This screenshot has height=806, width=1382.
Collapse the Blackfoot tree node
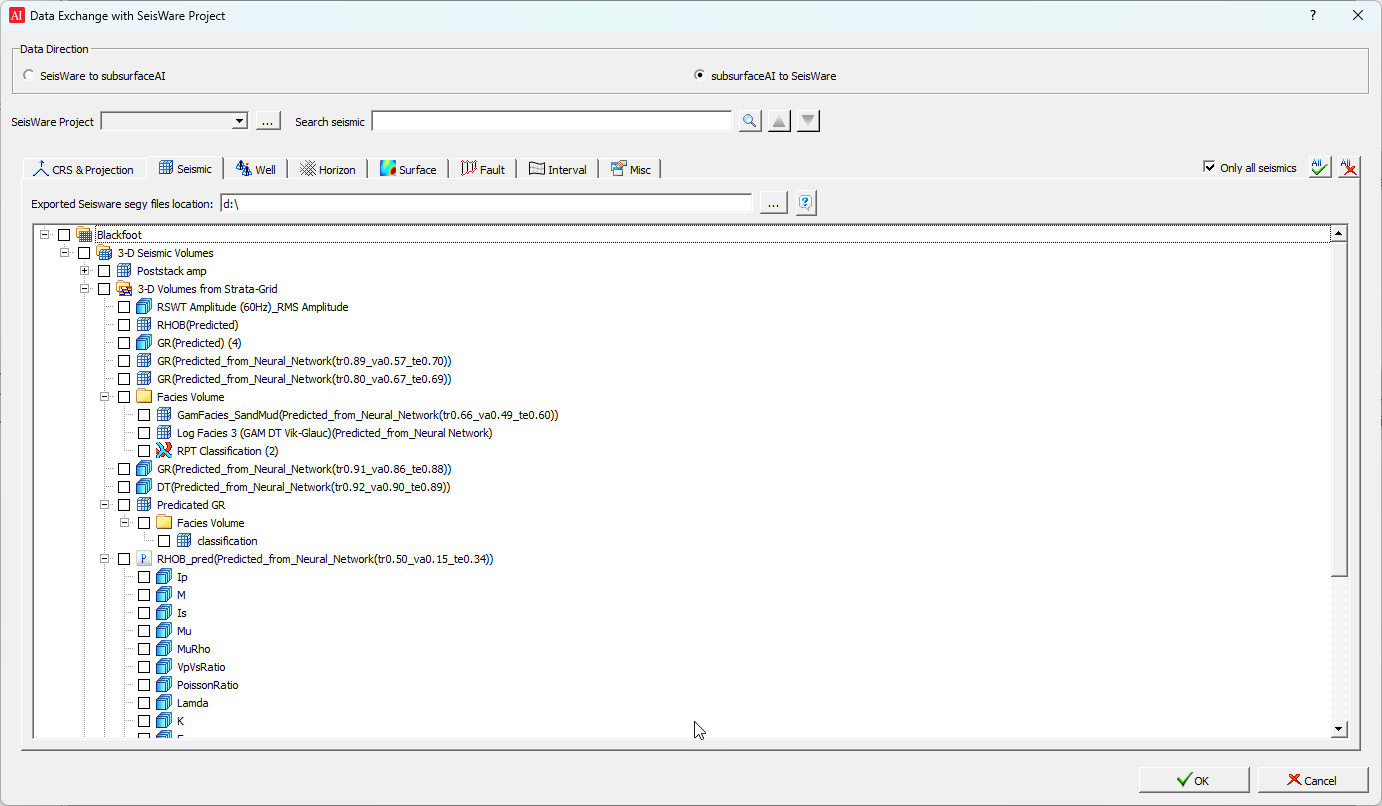pyautogui.click(x=44, y=235)
